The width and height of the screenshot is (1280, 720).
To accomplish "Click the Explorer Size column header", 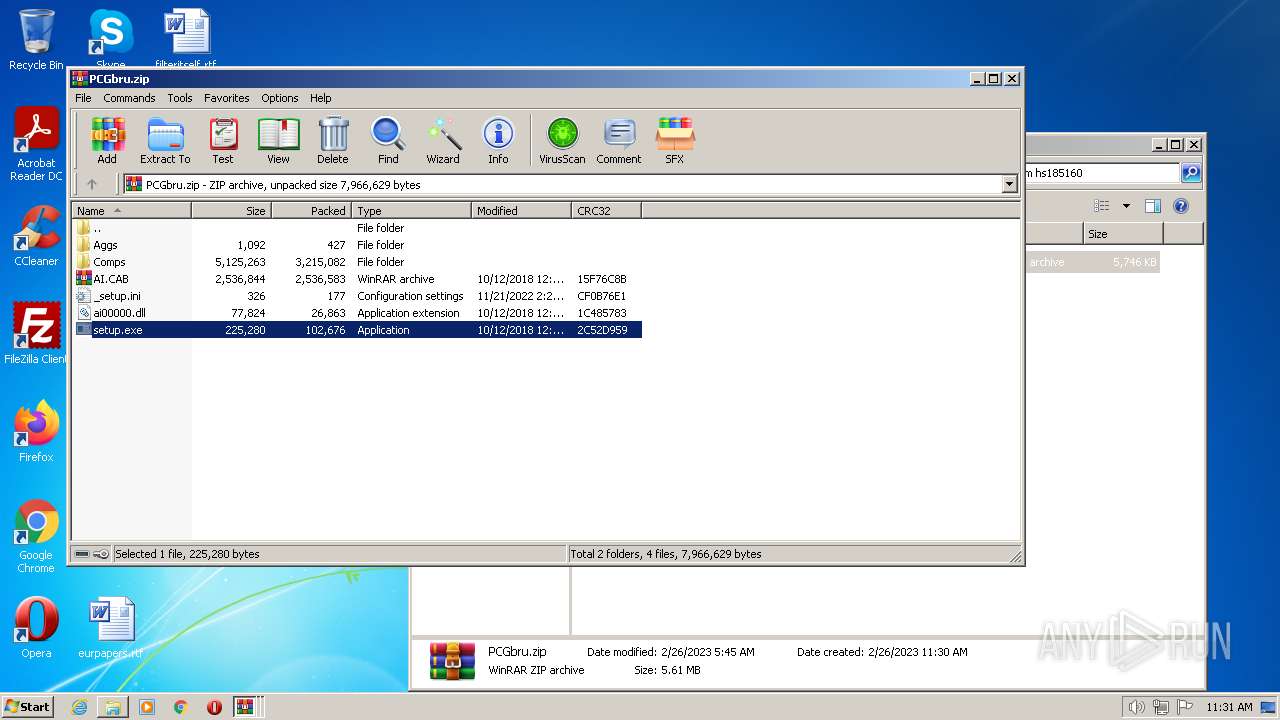I will [1123, 234].
